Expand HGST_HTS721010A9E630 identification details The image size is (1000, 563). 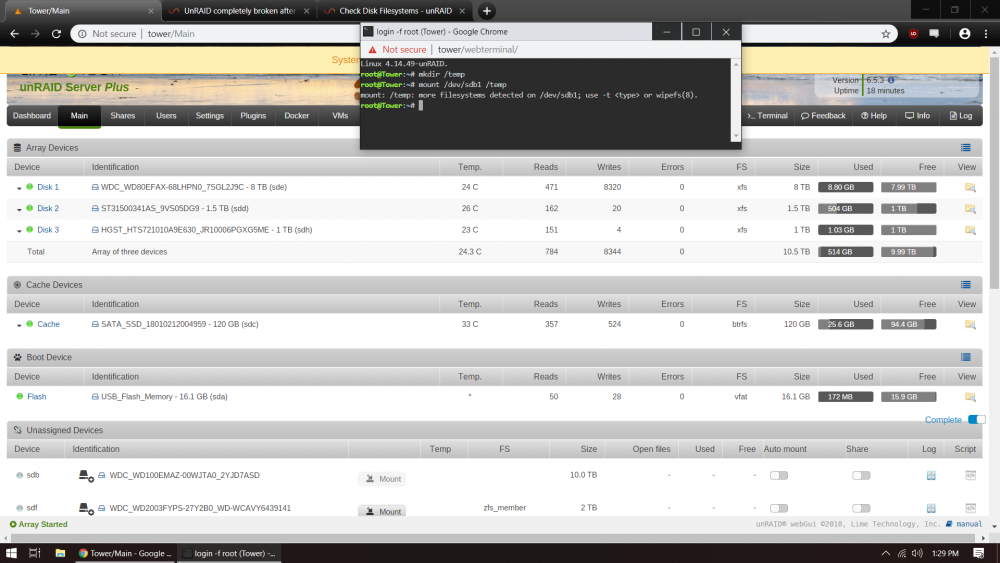pyautogui.click(x=95, y=230)
